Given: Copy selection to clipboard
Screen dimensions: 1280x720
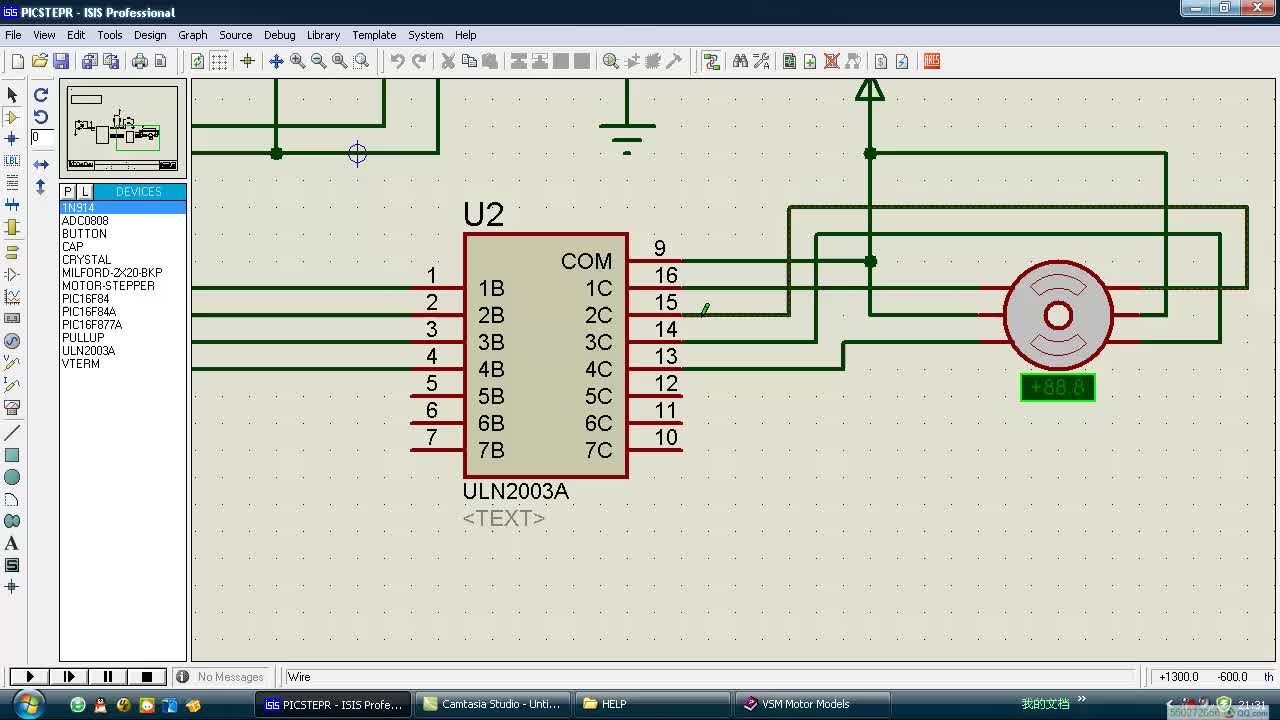Looking at the screenshot, I should (x=469, y=61).
